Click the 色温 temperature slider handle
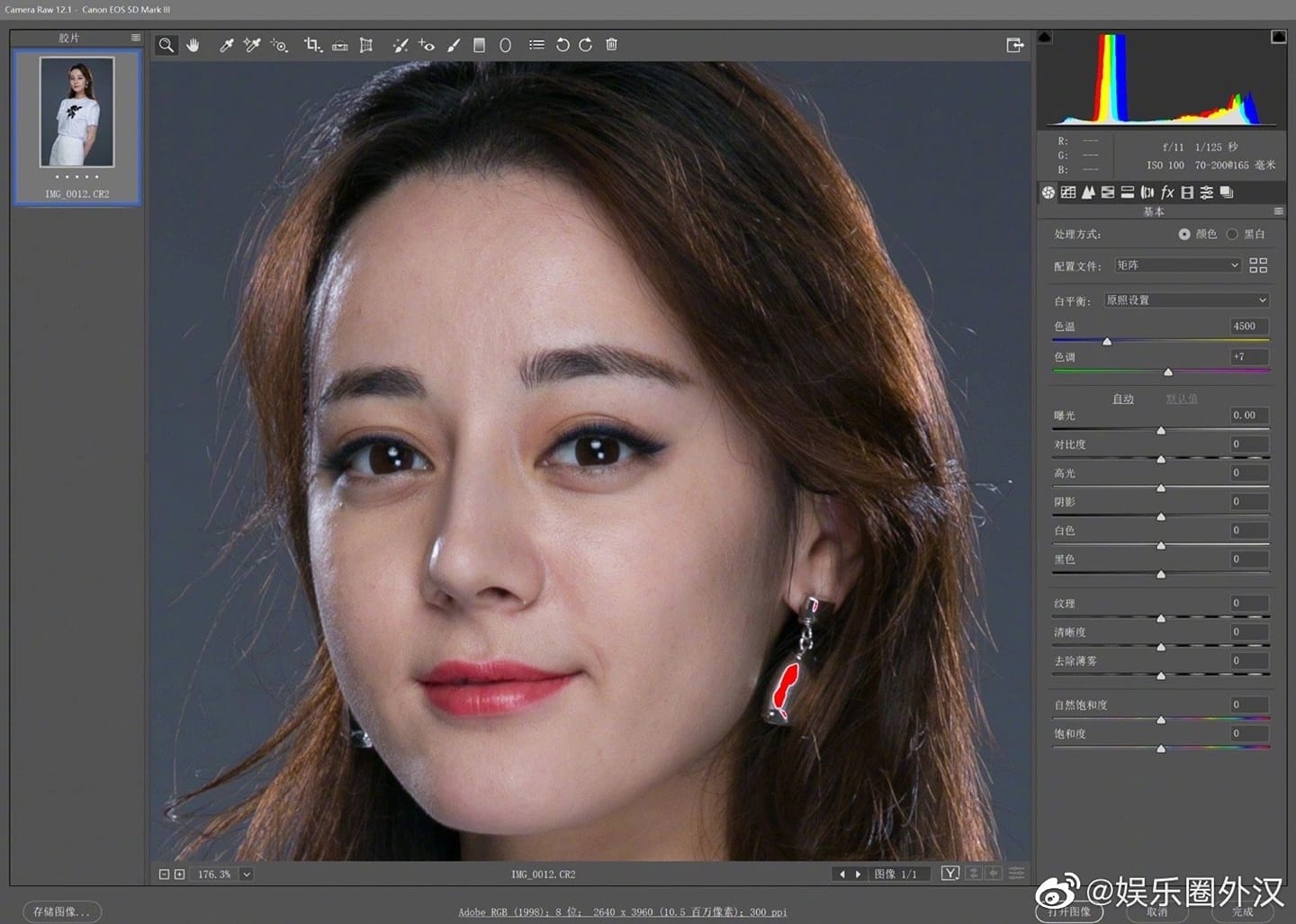 click(1107, 342)
